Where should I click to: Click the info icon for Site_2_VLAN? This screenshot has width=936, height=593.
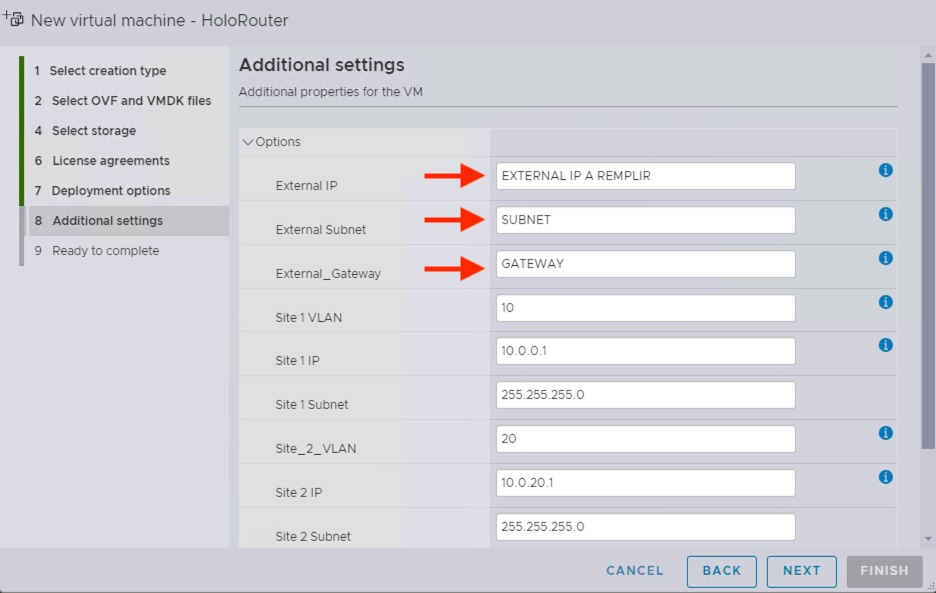885,433
